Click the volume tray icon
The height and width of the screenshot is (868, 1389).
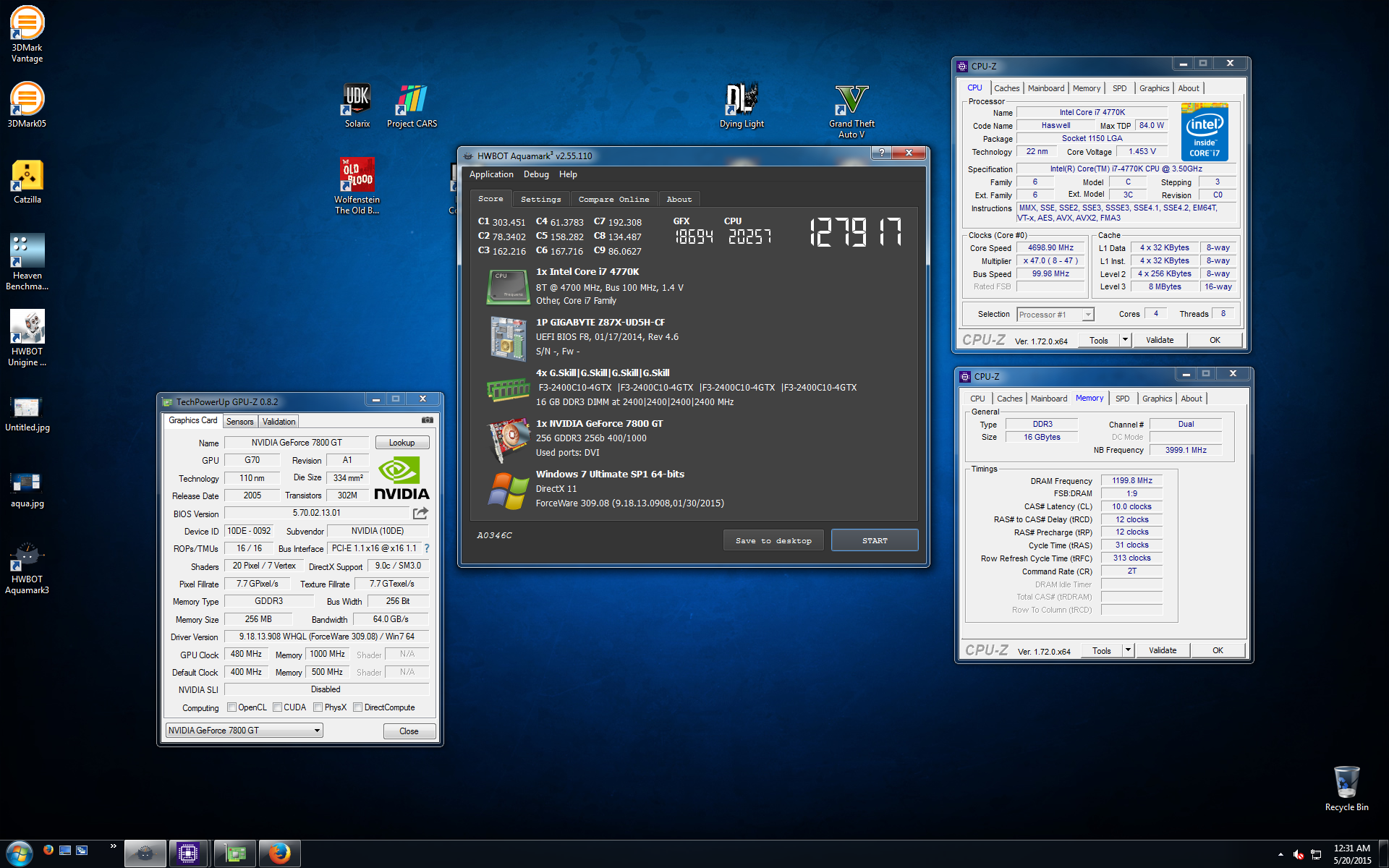pyautogui.click(x=1299, y=855)
